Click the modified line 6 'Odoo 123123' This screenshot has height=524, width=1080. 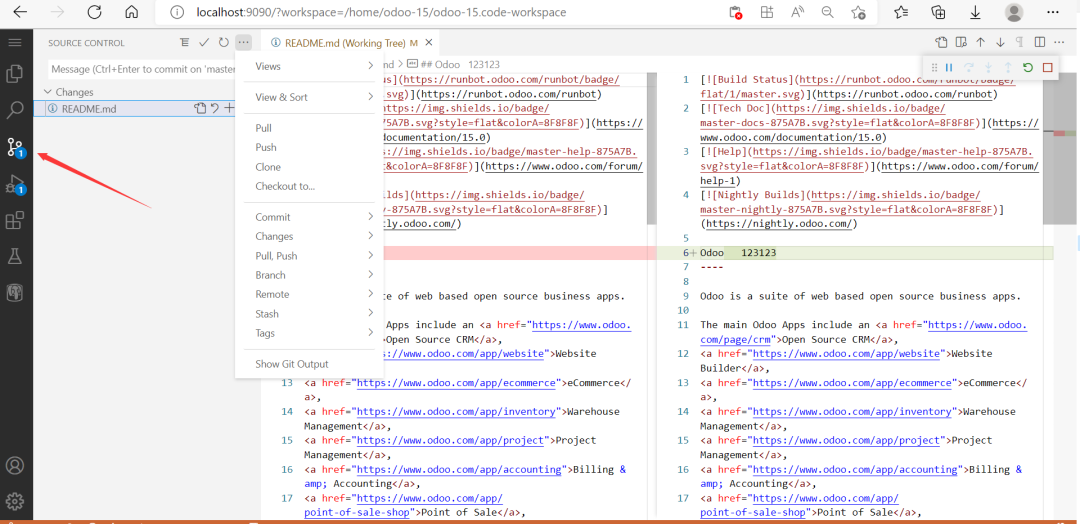pyautogui.click(x=738, y=253)
